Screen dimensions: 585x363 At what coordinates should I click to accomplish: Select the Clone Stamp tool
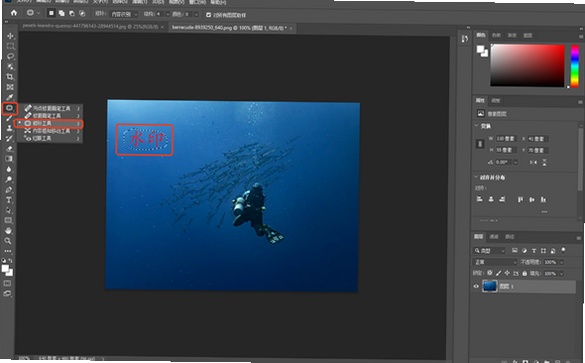pos(9,128)
